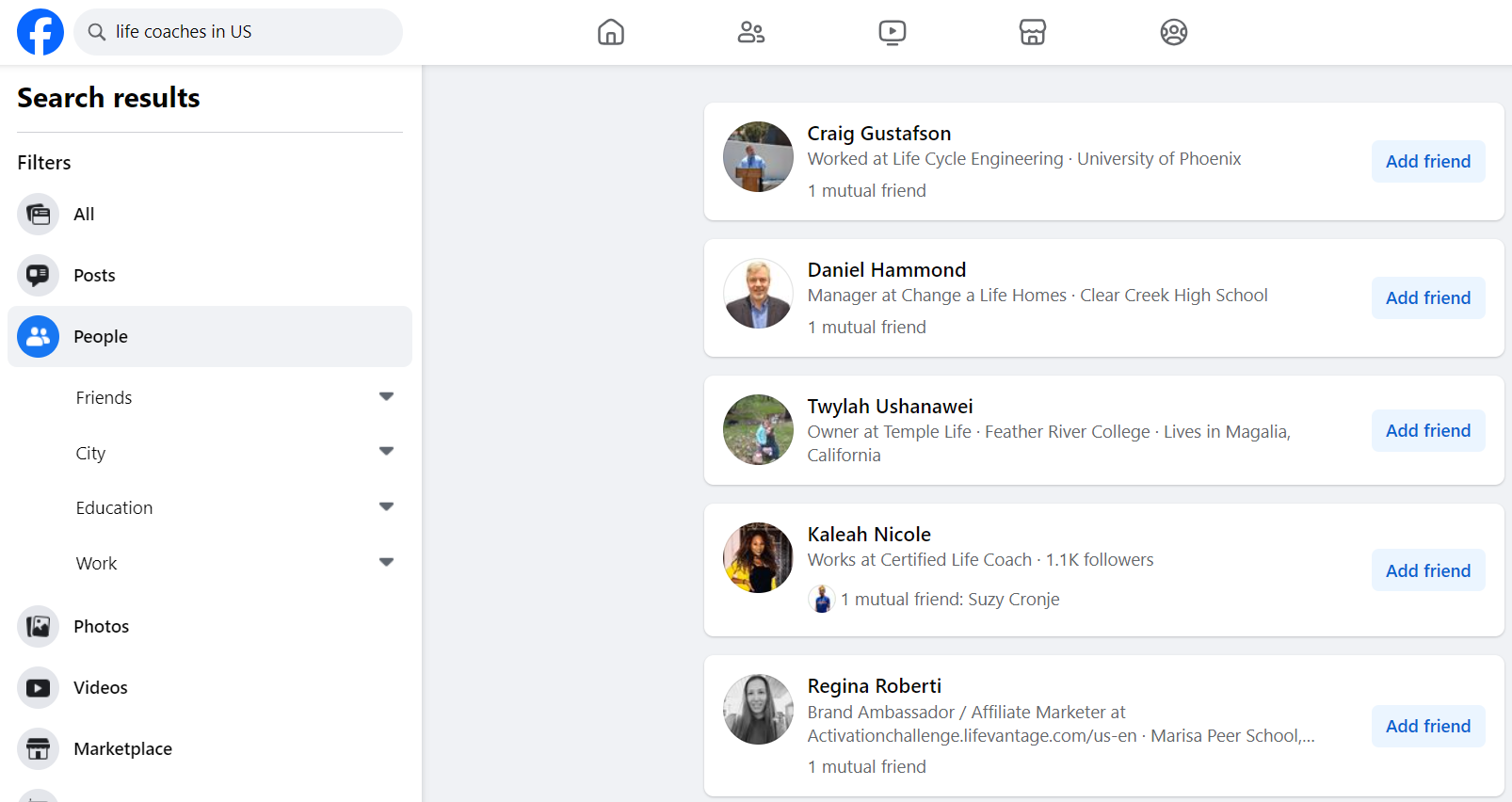
Task: Open the Education filter dropdown
Action: coord(386,506)
